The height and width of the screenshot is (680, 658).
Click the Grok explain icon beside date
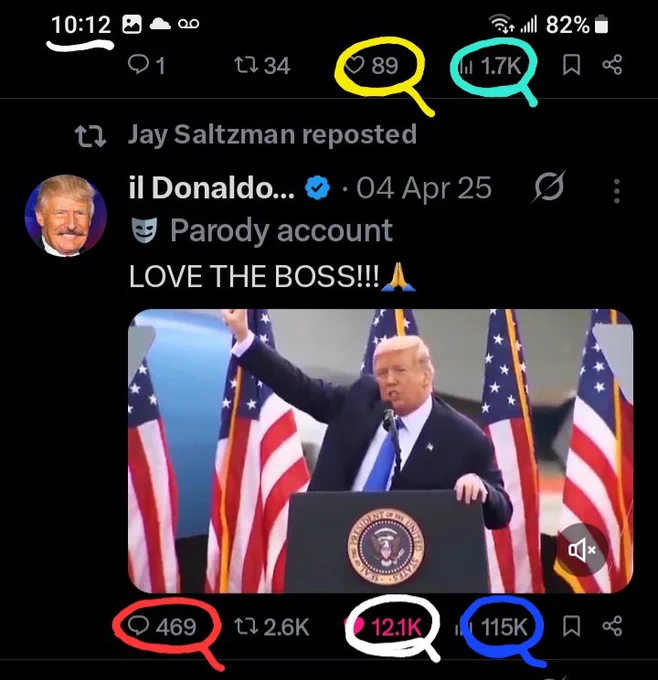(549, 186)
